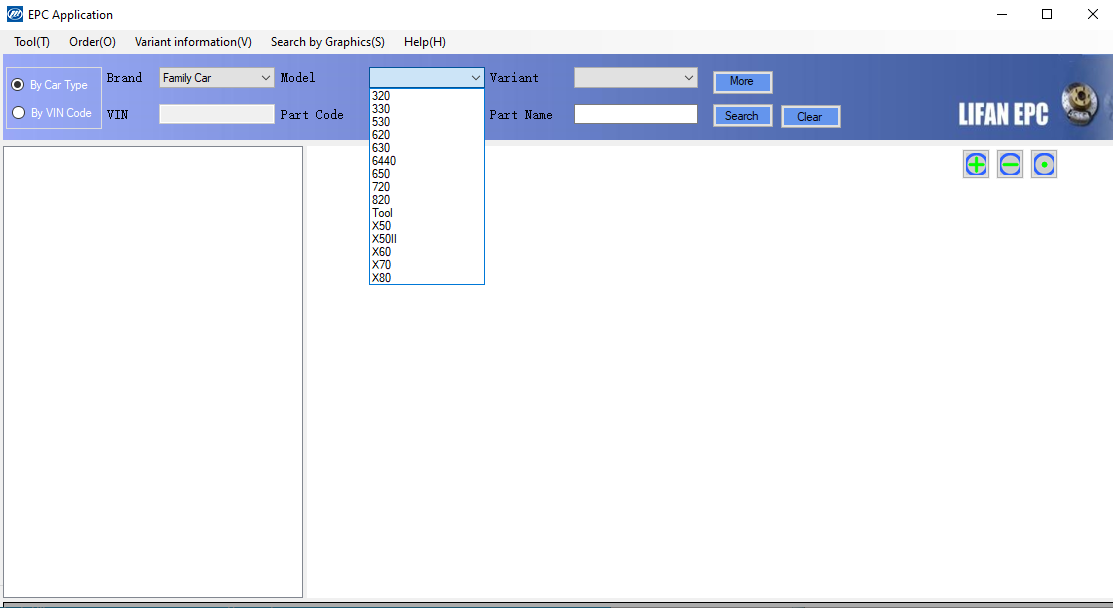The height and width of the screenshot is (608, 1113).
Task: Click the More button
Action: pos(742,82)
